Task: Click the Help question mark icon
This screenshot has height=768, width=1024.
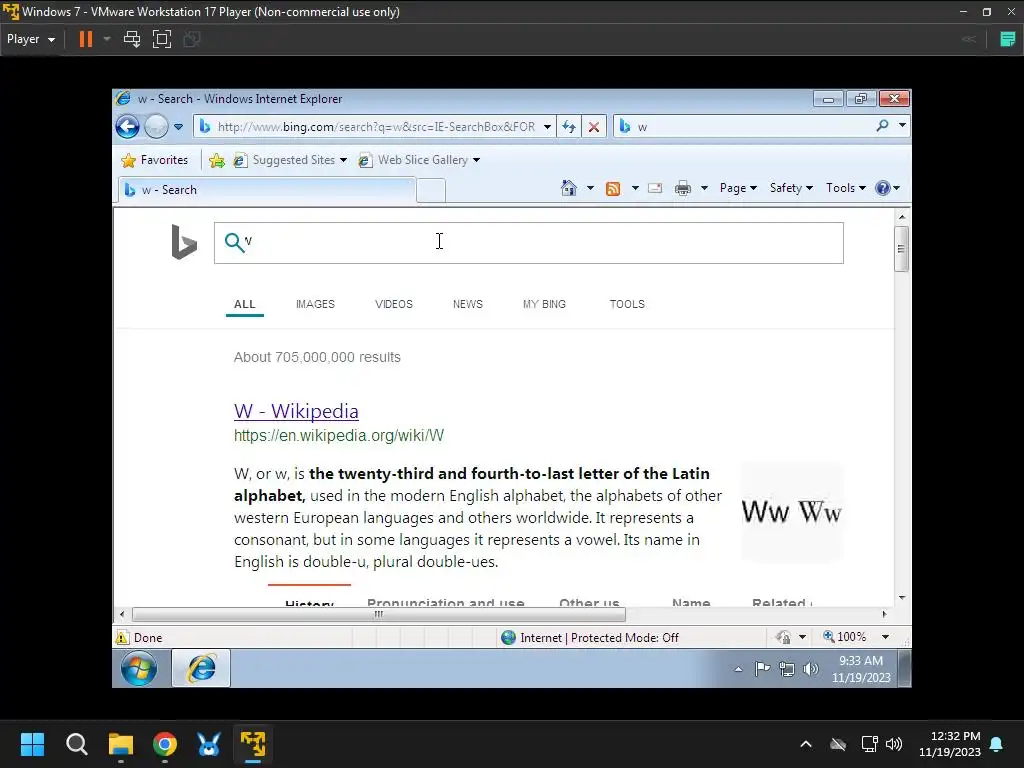Action: coord(882,188)
